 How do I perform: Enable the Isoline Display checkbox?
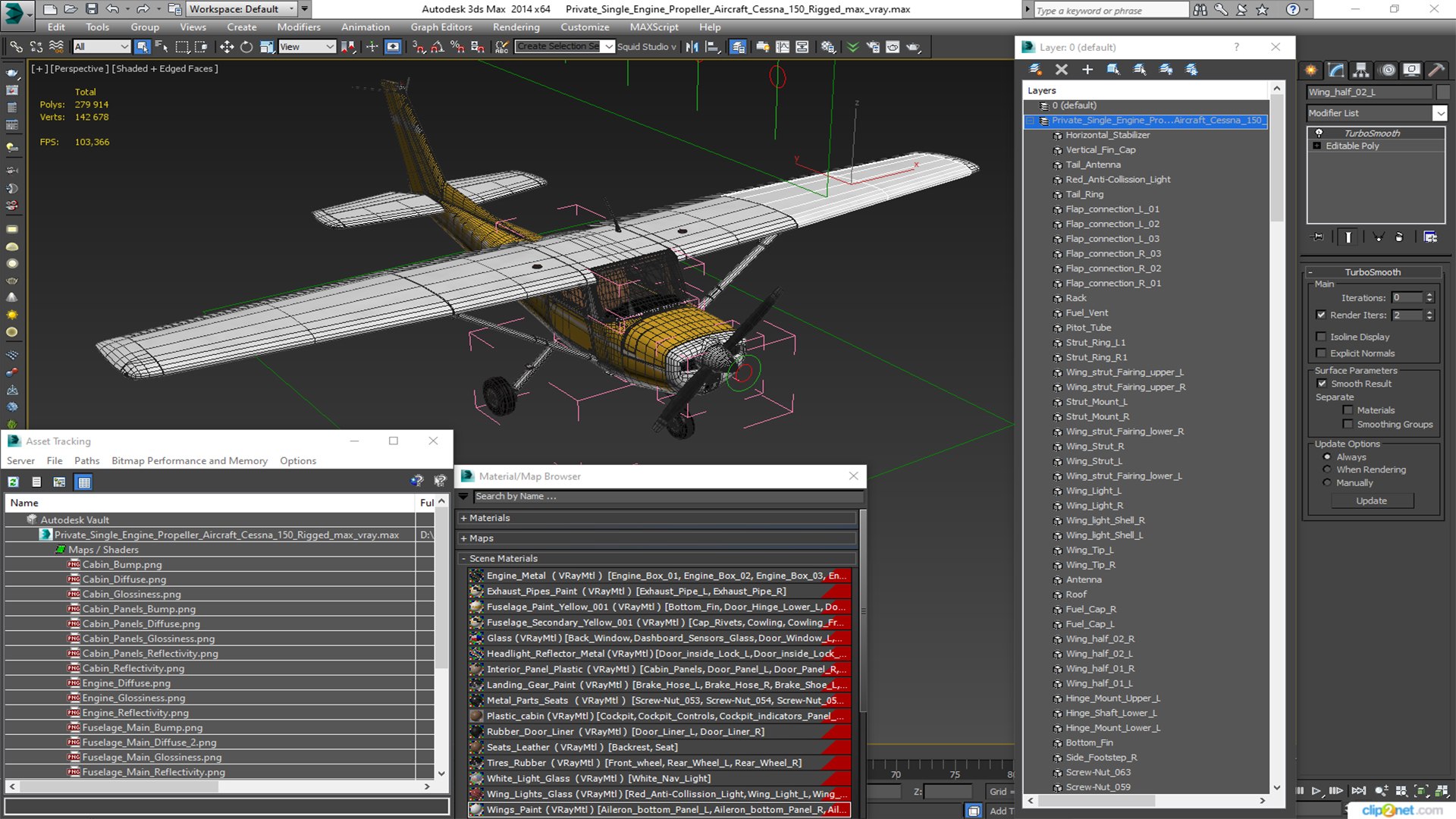[1321, 337]
